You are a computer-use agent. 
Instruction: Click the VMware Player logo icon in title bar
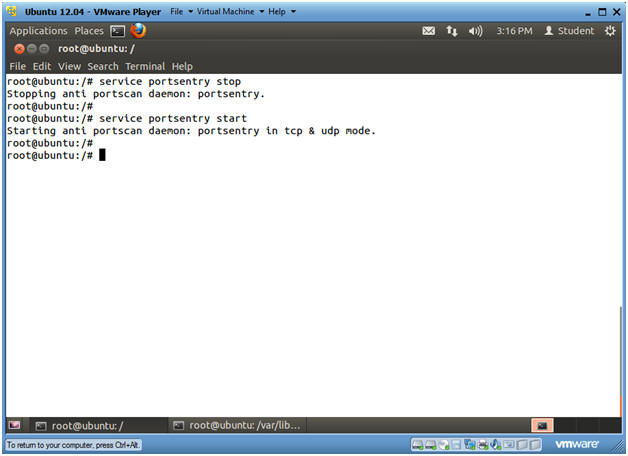click(x=12, y=12)
